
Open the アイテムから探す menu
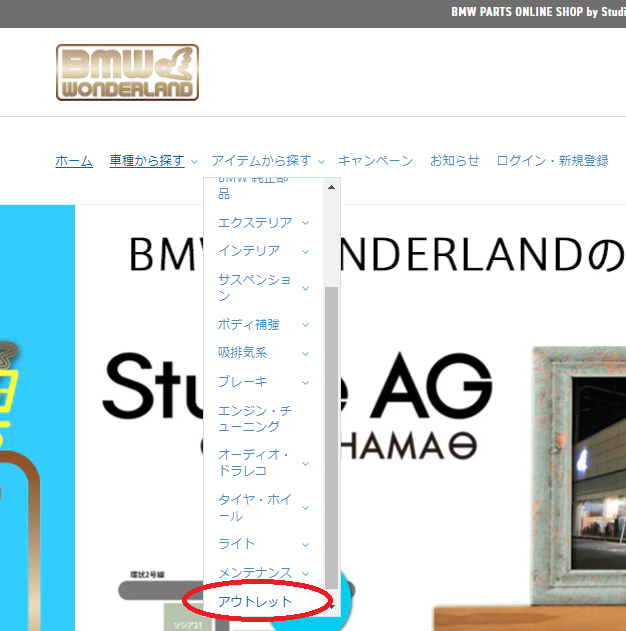pyautogui.click(x=262, y=161)
